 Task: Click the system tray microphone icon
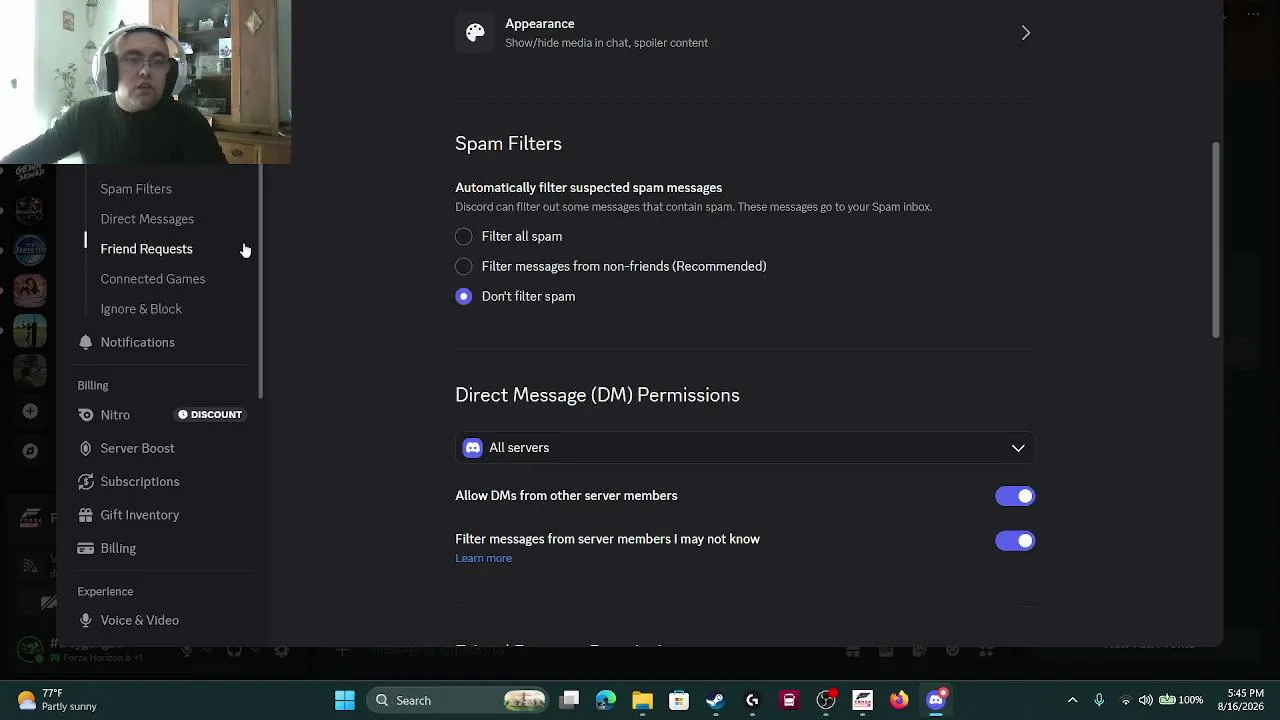pos(1099,700)
